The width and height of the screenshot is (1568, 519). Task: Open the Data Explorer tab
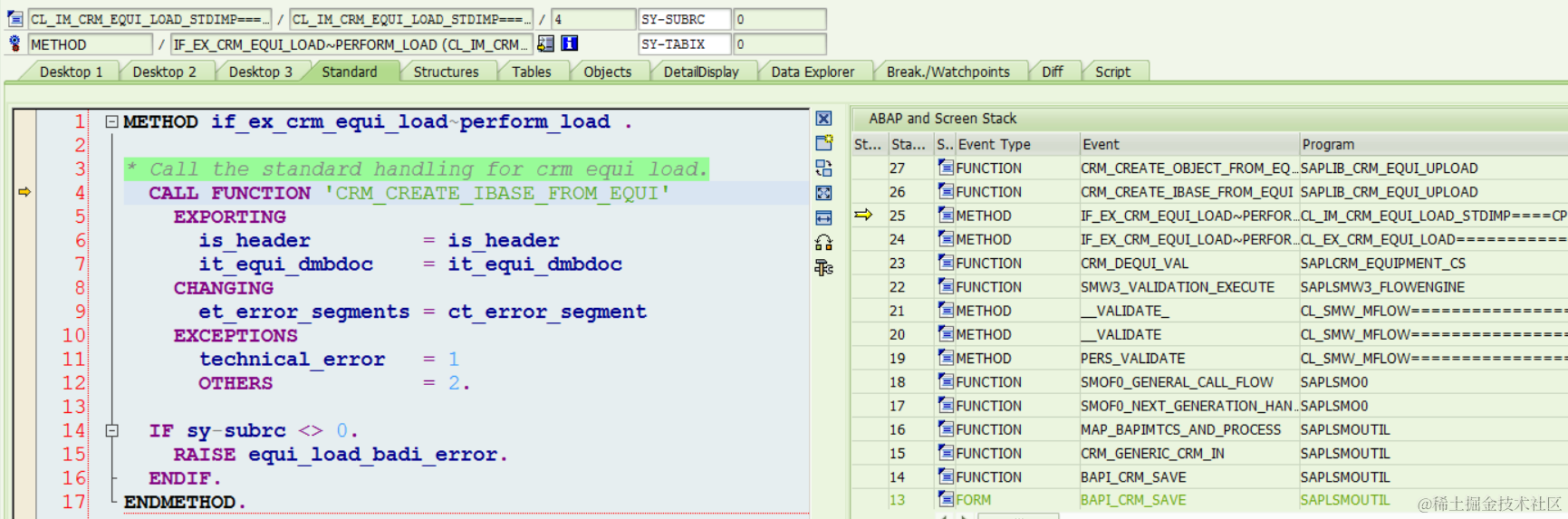[813, 72]
